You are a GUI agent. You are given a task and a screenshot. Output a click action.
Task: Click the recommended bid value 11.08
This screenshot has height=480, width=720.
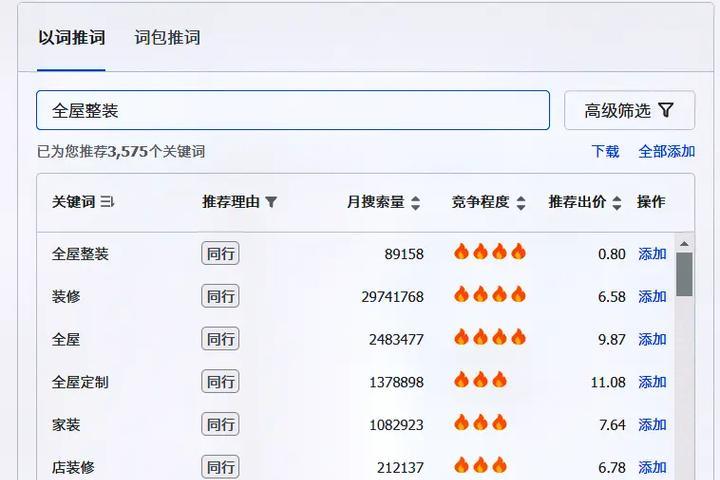coord(608,382)
